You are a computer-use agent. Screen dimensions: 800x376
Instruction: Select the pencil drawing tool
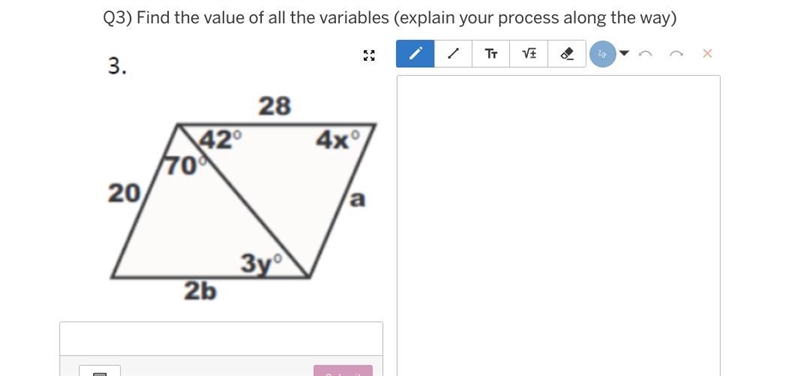coord(415,54)
